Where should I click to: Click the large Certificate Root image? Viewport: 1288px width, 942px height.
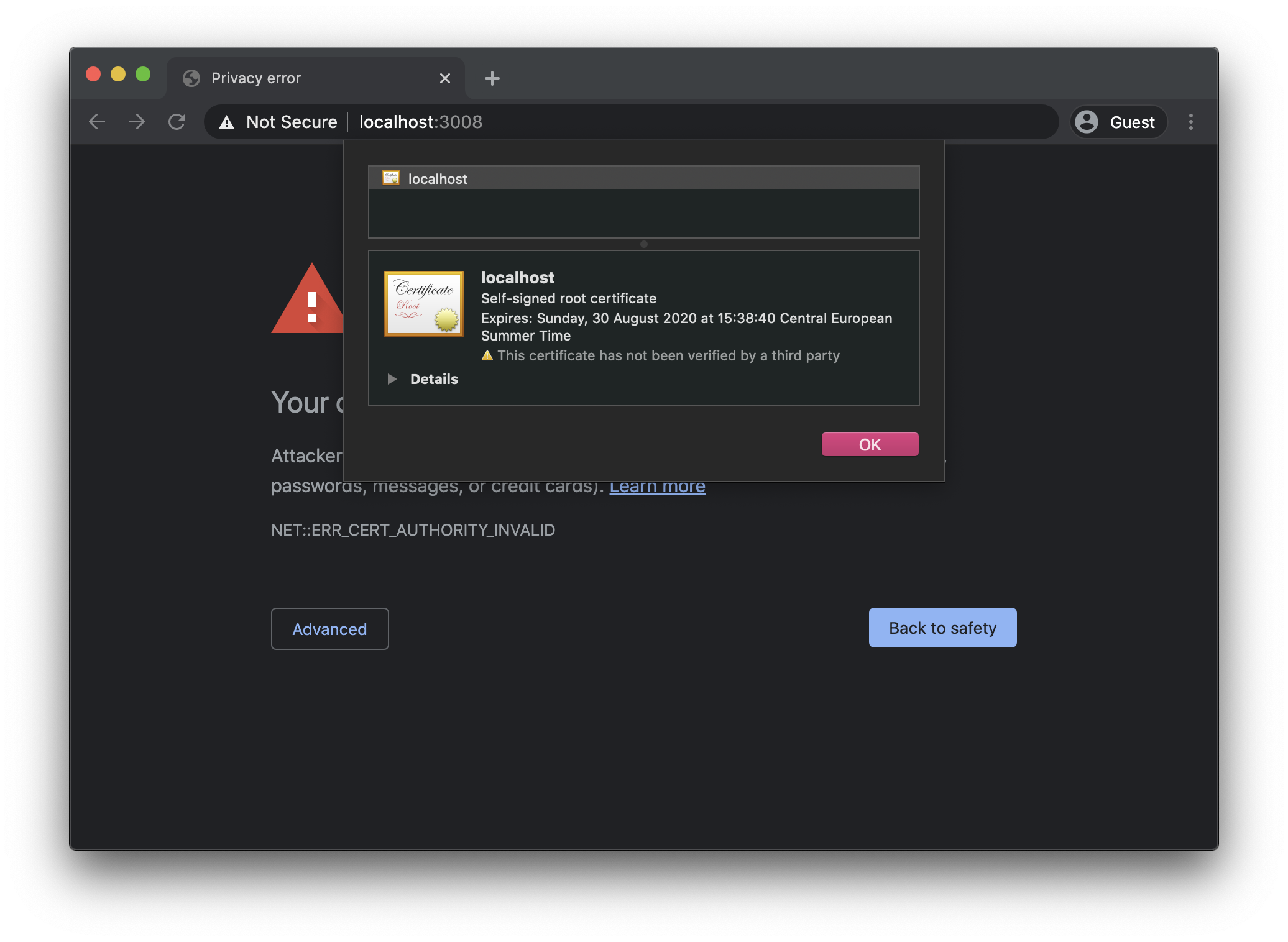pos(424,304)
